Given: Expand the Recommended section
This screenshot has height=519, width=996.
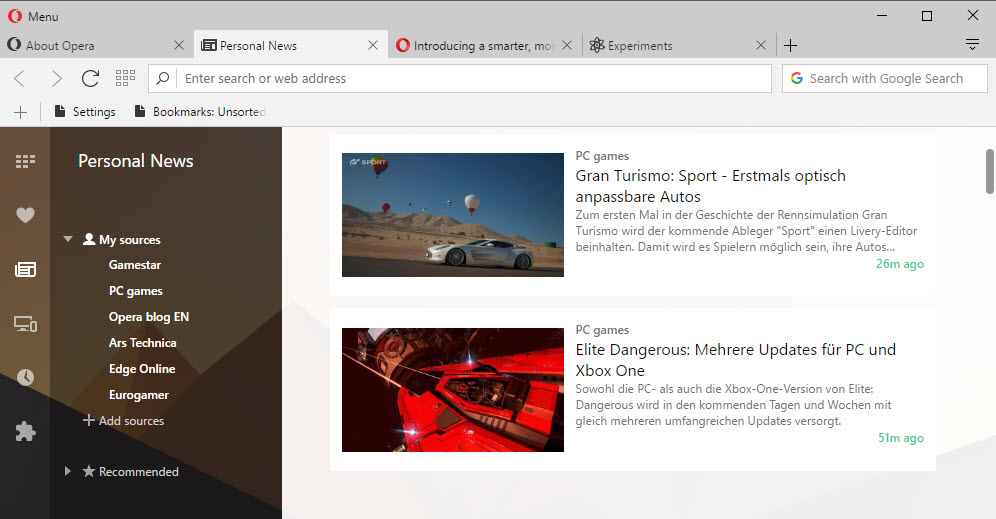Looking at the screenshot, I should [x=67, y=471].
